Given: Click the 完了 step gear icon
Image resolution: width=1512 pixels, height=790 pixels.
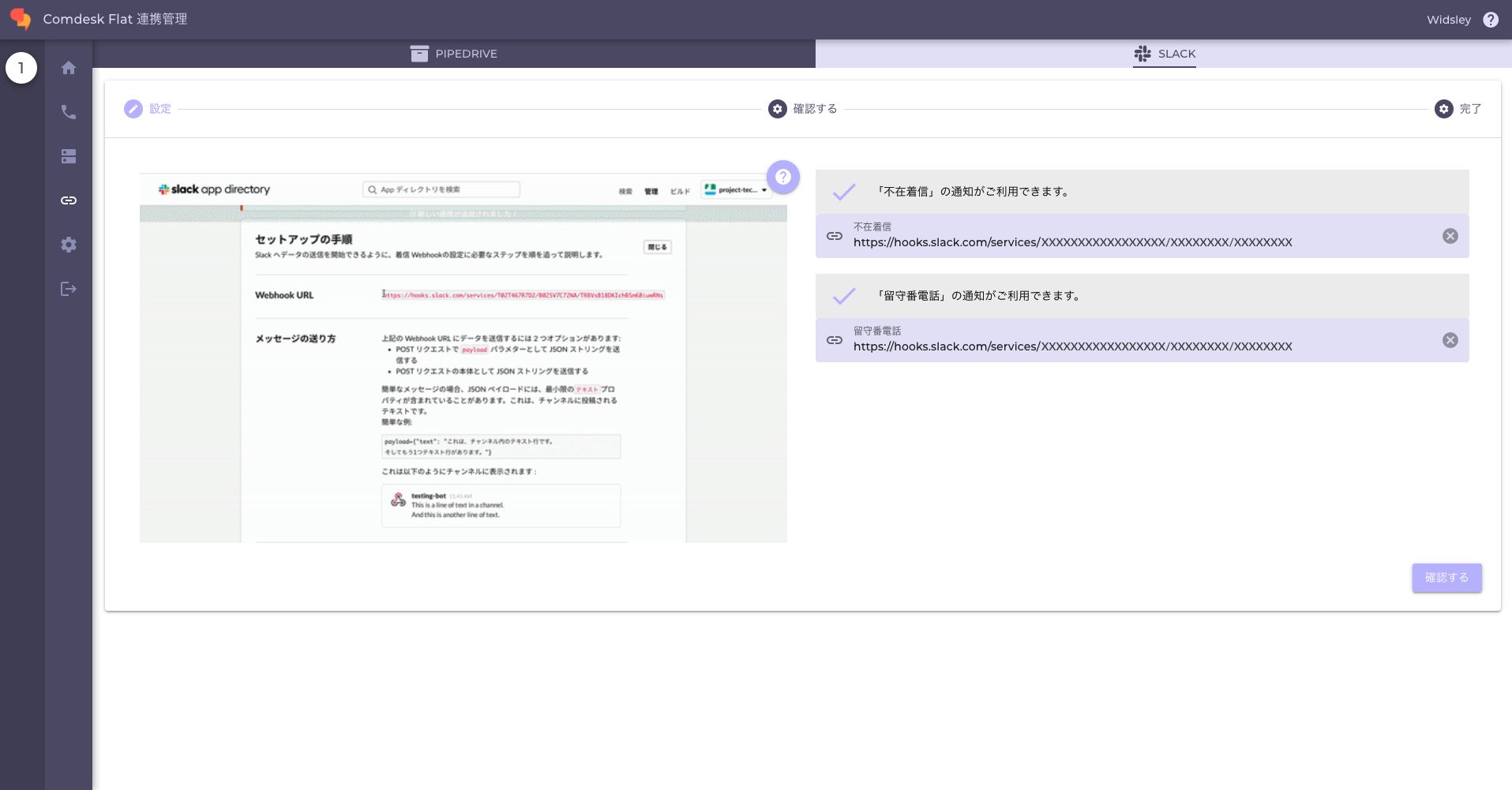Looking at the screenshot, I should tap(1444, 109).
